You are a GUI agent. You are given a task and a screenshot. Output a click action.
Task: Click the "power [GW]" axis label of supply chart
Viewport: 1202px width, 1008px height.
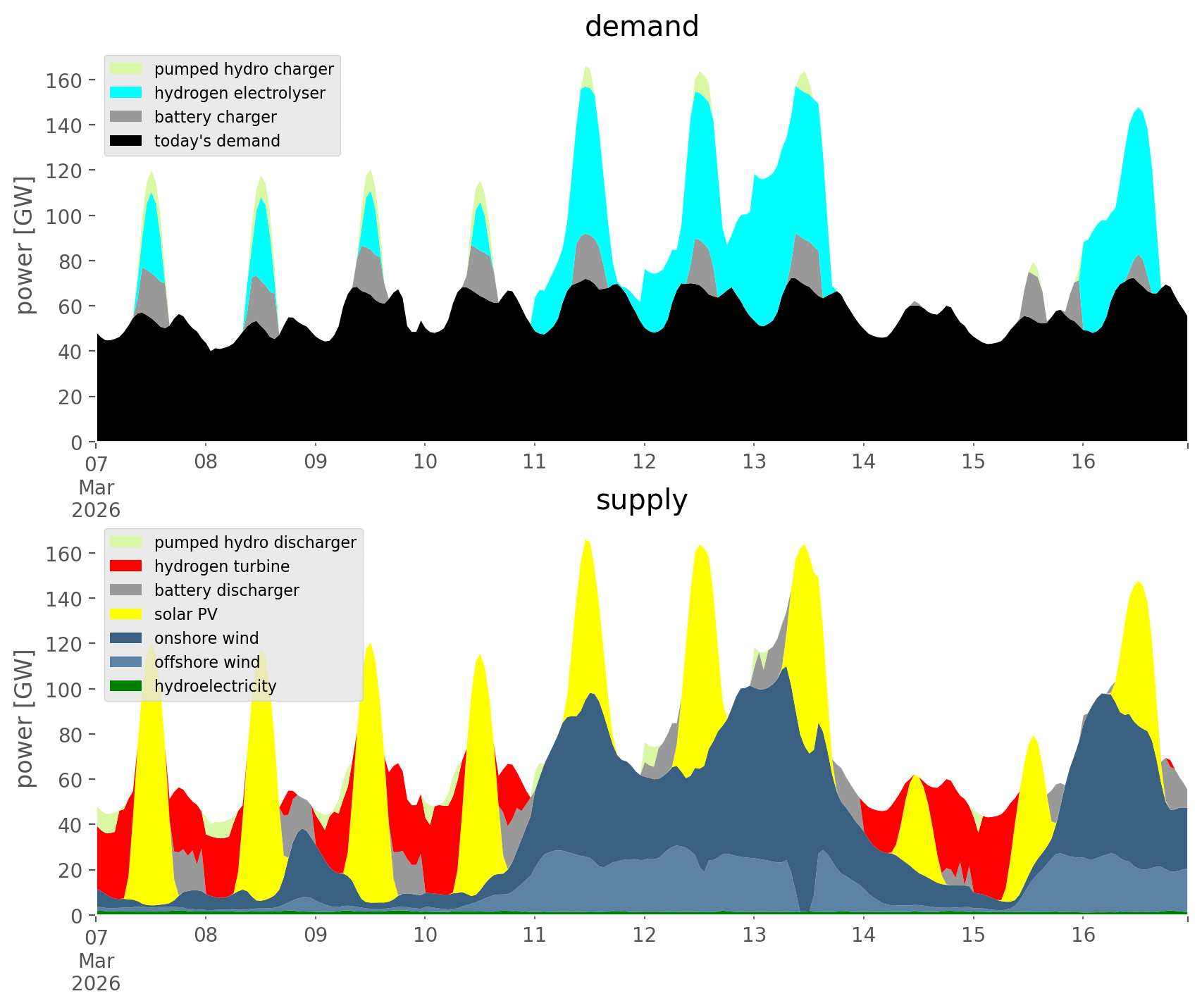click(x=25, y=718)
